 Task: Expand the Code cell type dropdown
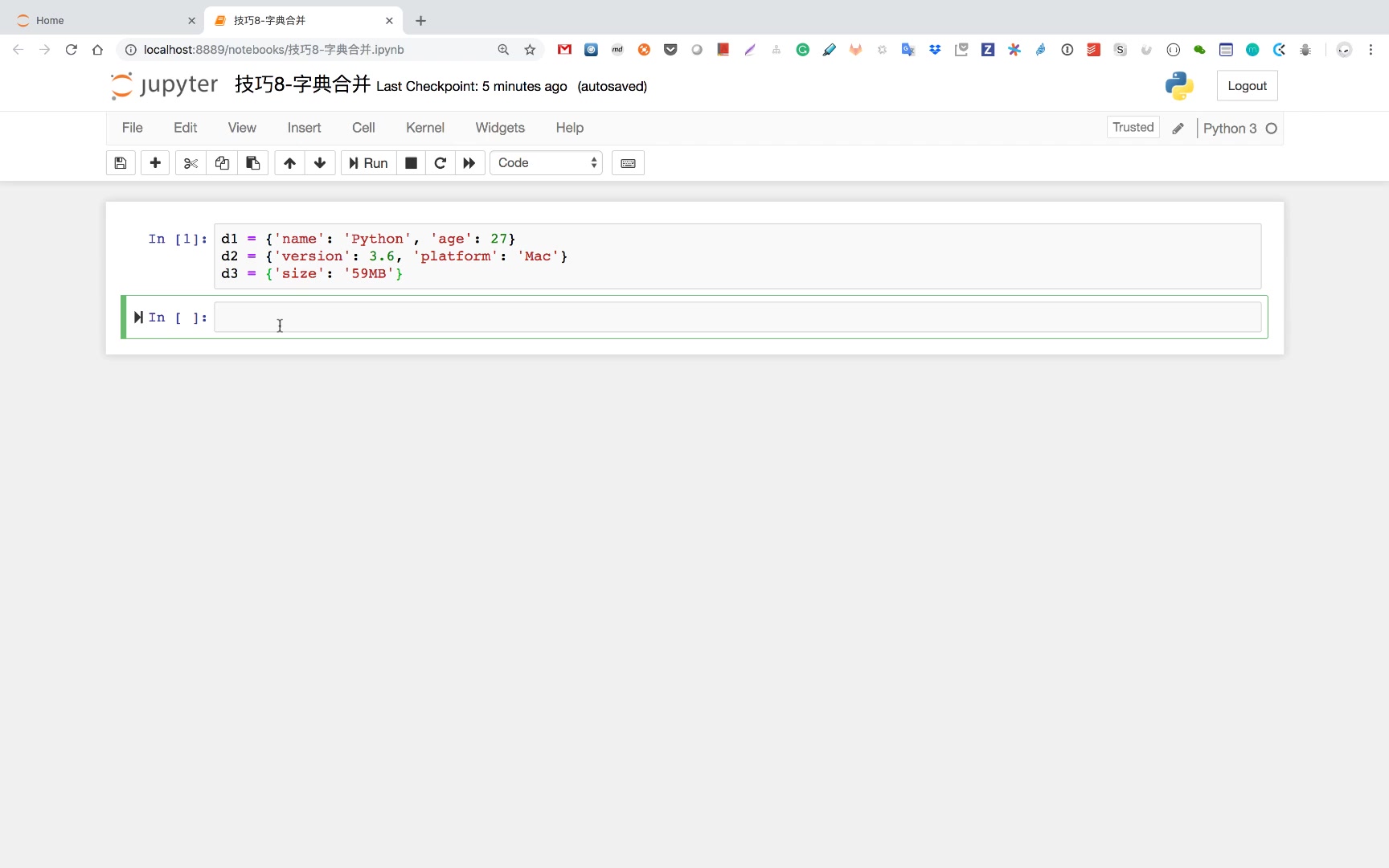tap(547, 163)
